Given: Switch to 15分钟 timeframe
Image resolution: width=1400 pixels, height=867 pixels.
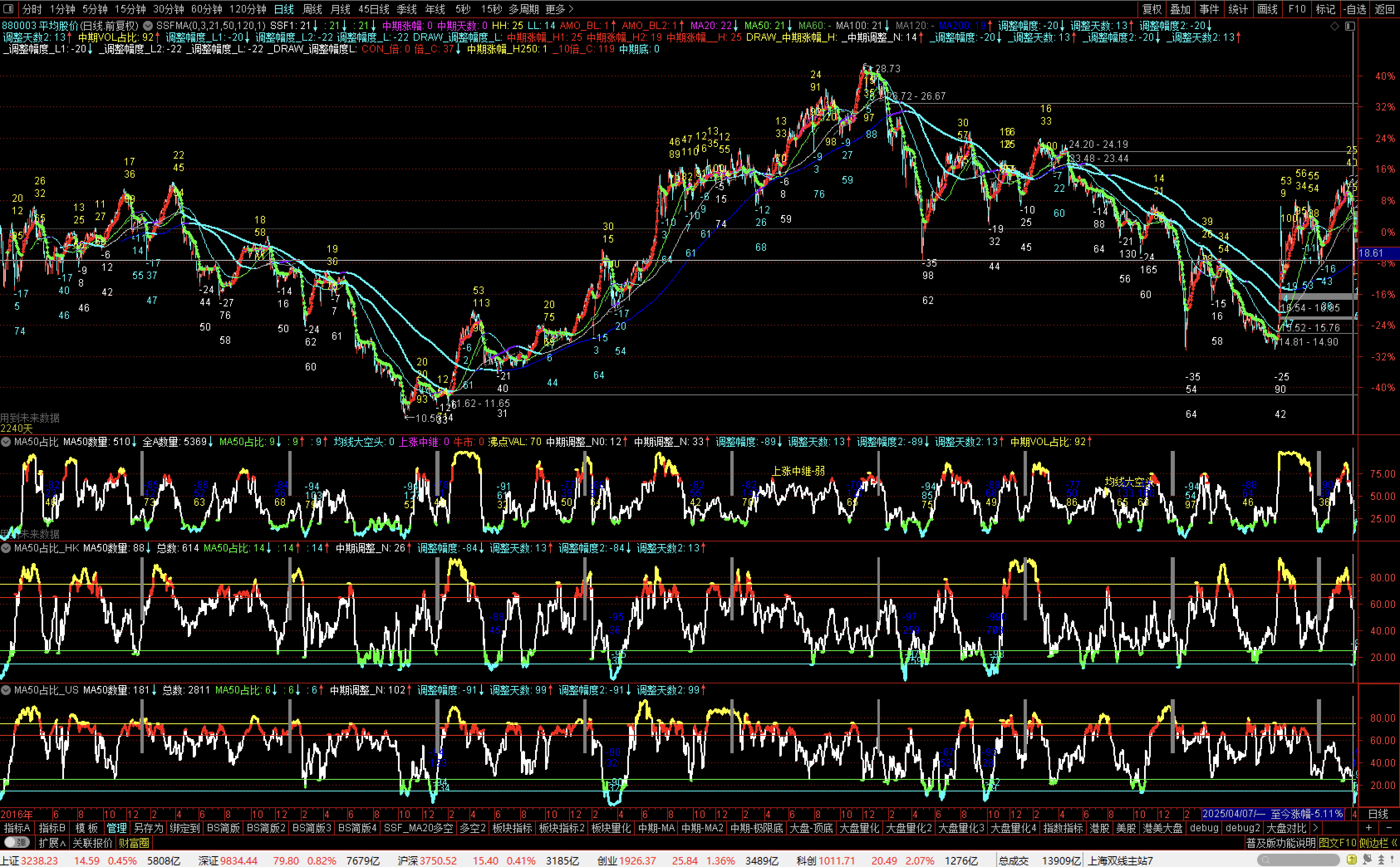Looking at the screenshot, I should (130, 9).
